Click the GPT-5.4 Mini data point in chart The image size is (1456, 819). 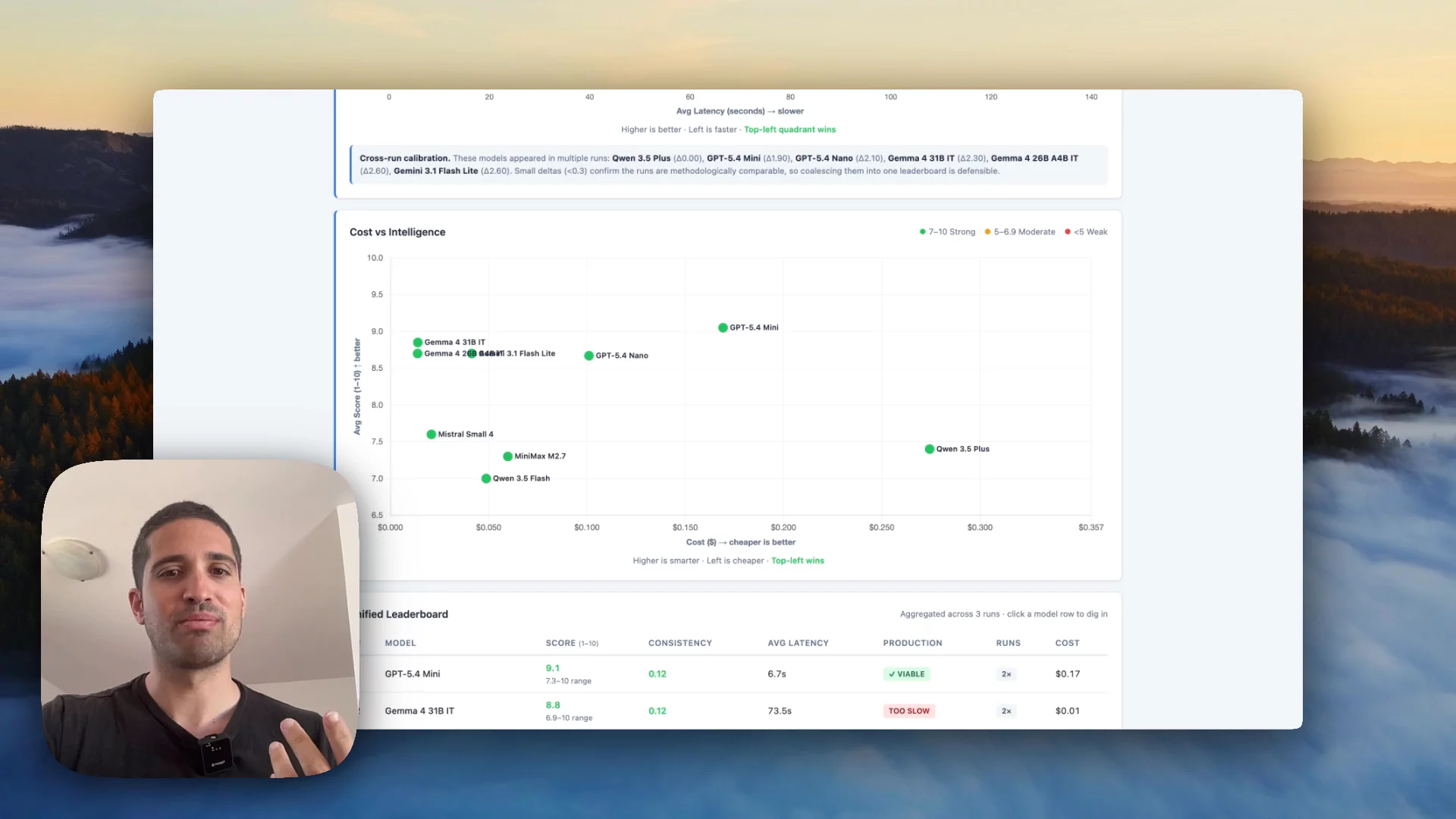tap(723, 328)
